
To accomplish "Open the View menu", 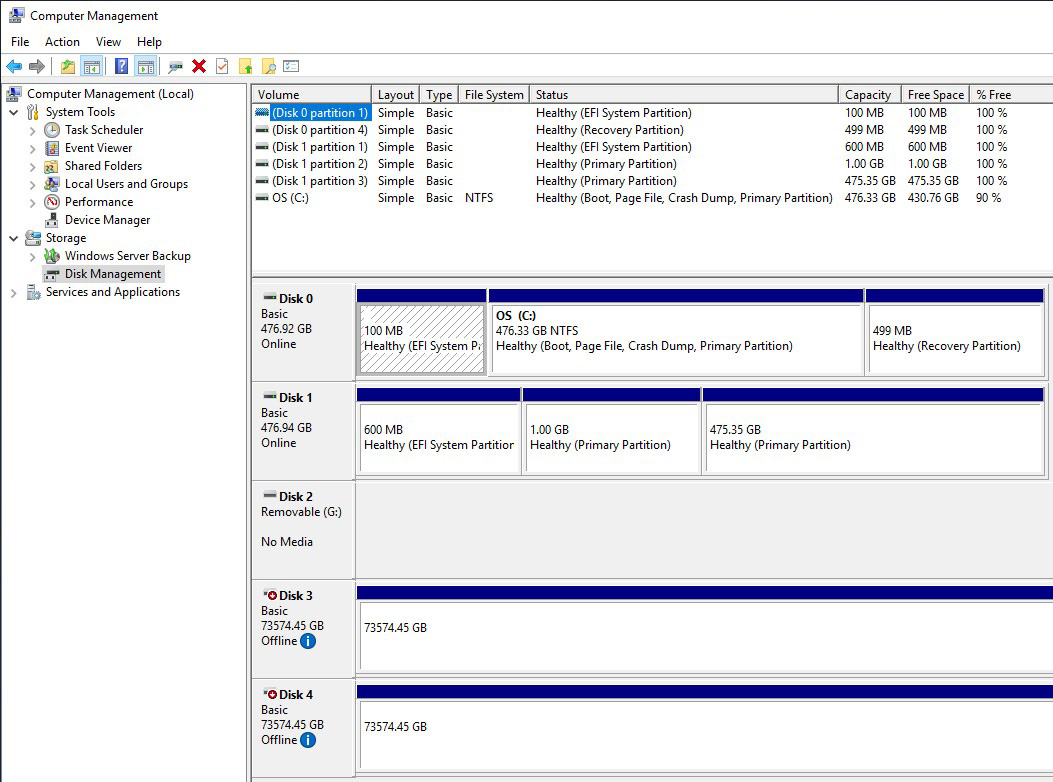I will pyautogui.click(x=108, y=42).
